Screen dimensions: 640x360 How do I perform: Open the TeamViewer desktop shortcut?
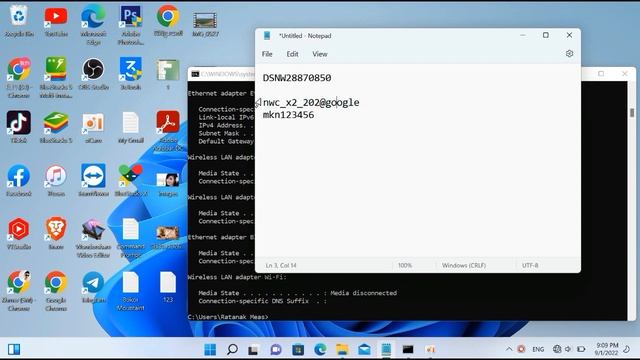93,180
